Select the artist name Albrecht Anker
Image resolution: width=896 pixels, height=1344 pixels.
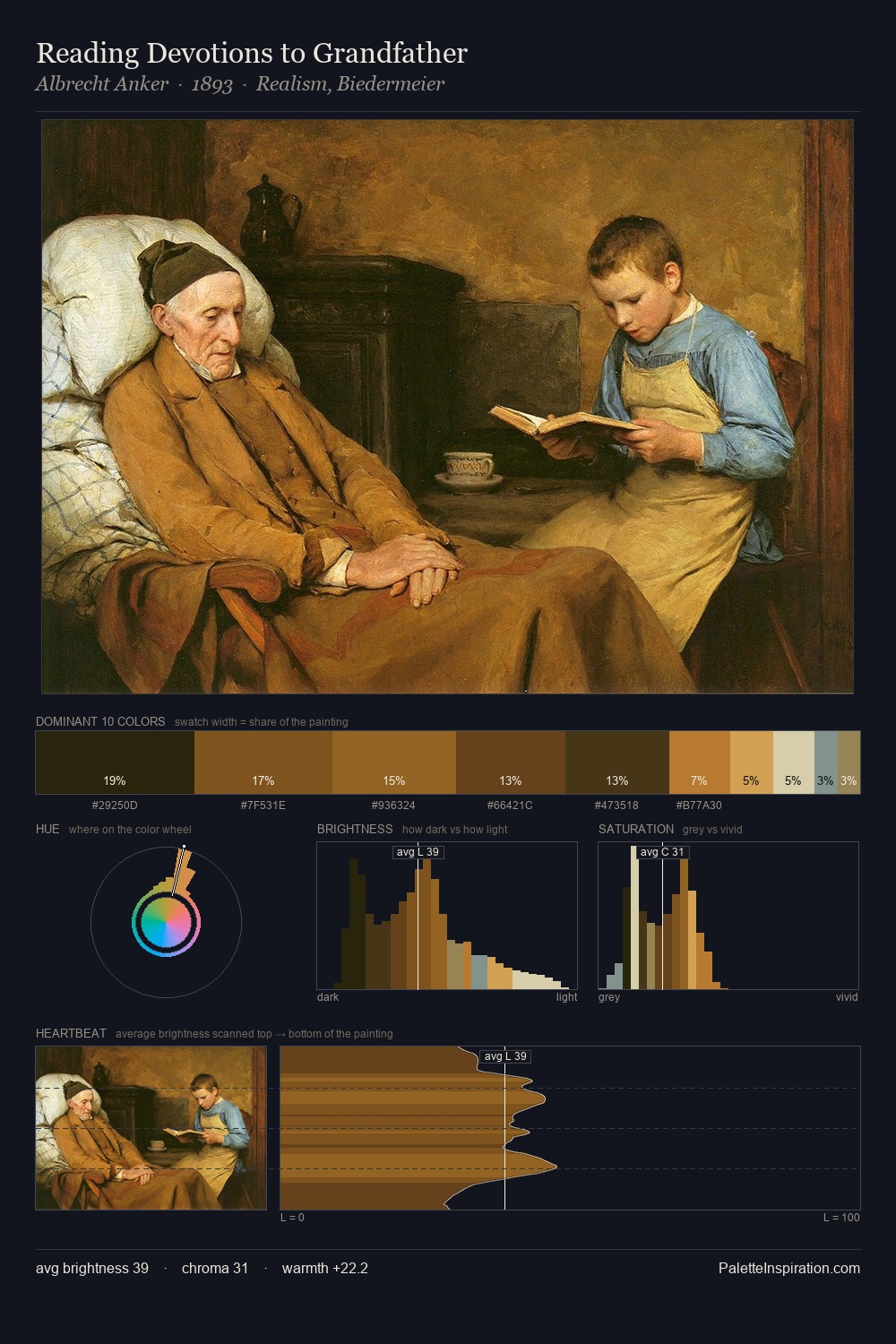click(102, 84)
